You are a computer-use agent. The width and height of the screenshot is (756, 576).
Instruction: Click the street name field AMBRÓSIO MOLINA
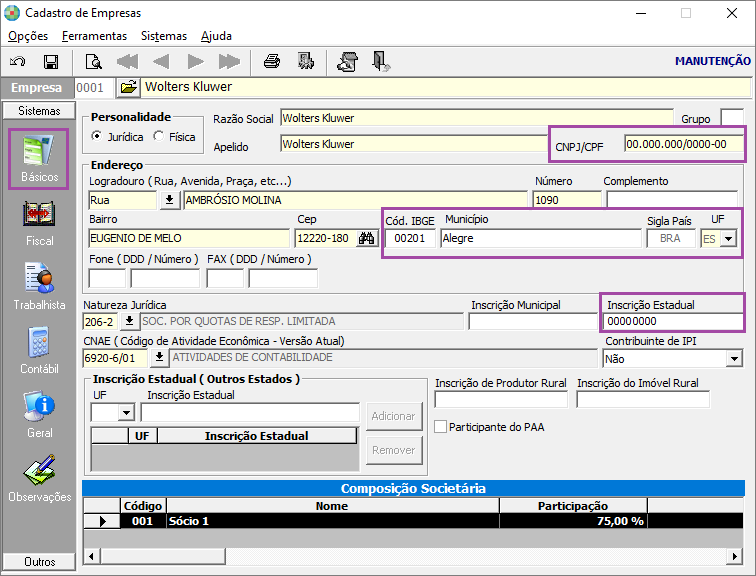pos(355,200)
